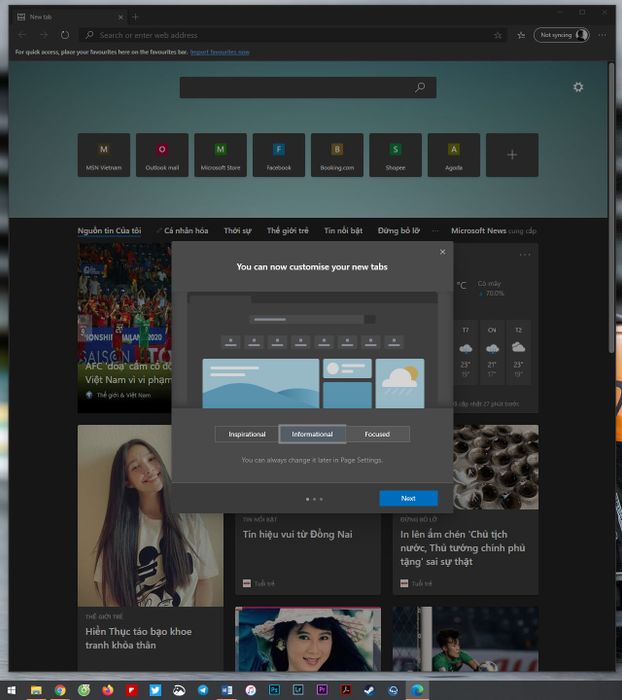Open the Shopee quick link tile

point(395,155)
